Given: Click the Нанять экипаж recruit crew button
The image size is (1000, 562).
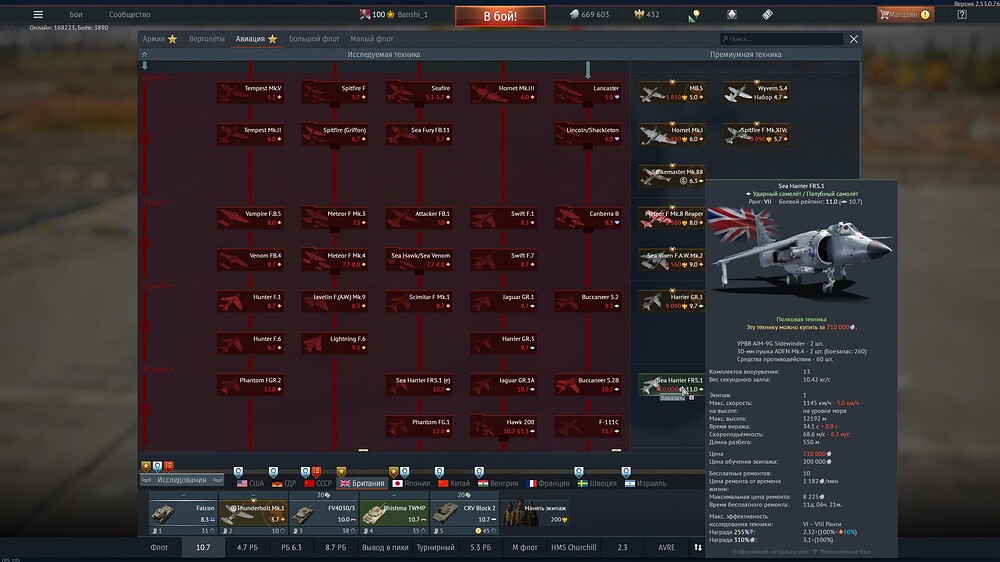Looking at the screenshot, I should [534, 512].
